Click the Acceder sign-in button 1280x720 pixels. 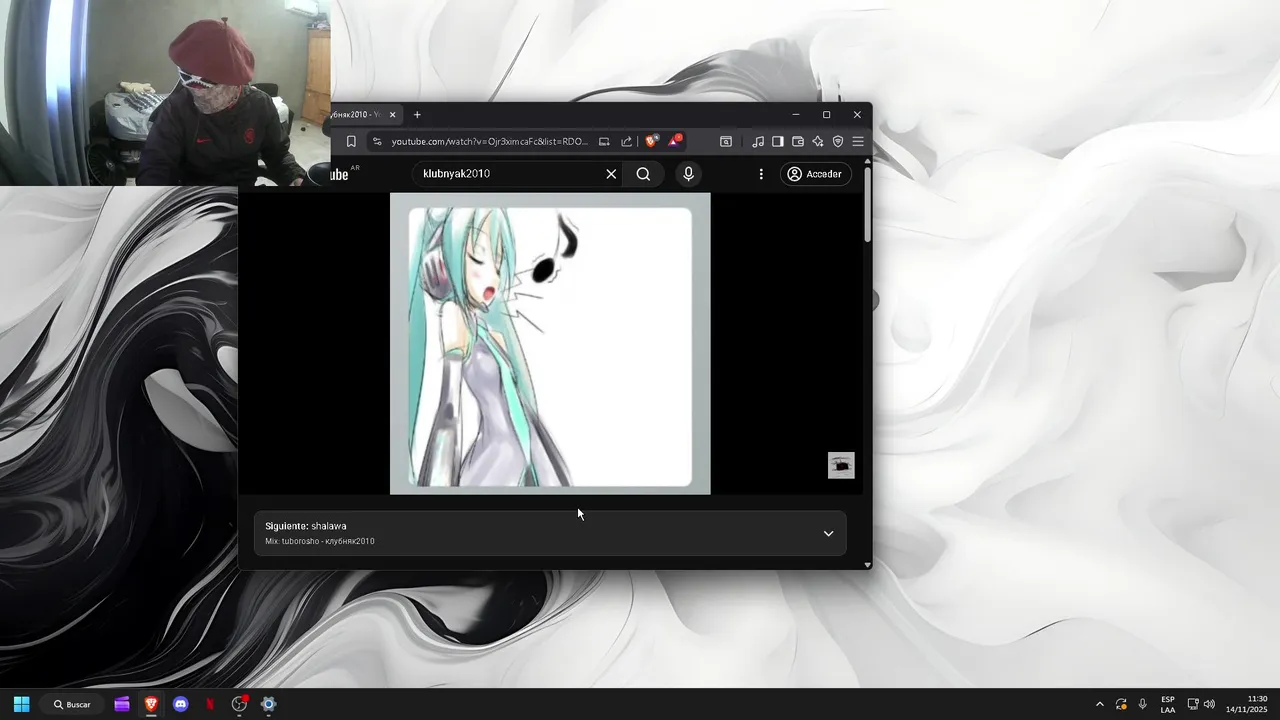click(816, 174)
